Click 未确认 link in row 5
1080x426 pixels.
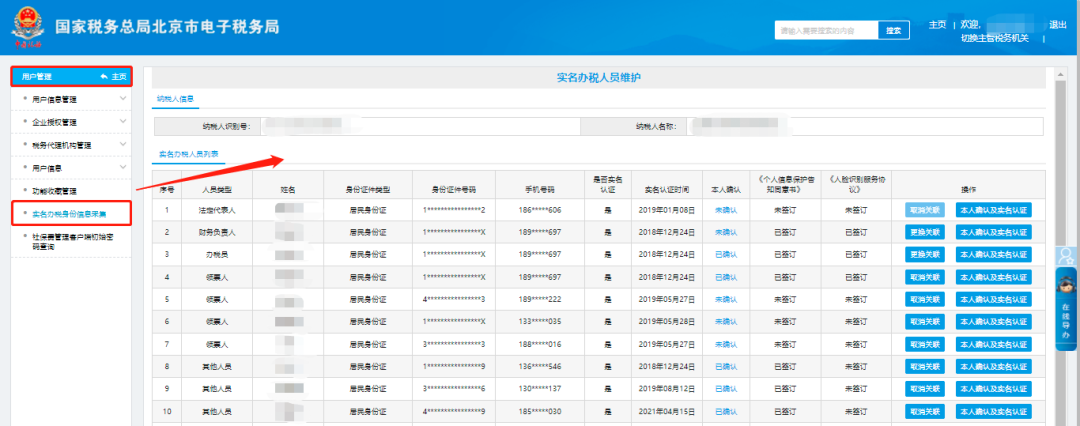click(x=726, y=300)
